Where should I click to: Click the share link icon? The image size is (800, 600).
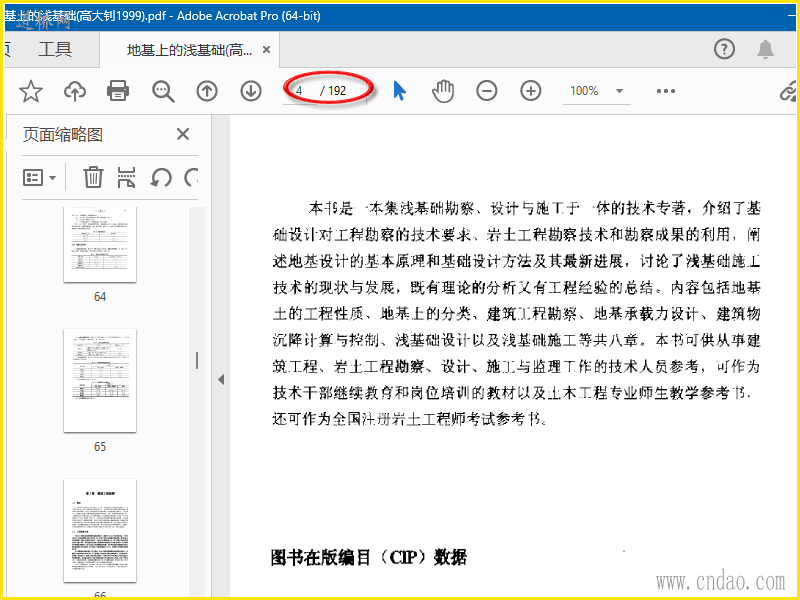(788, 91)
